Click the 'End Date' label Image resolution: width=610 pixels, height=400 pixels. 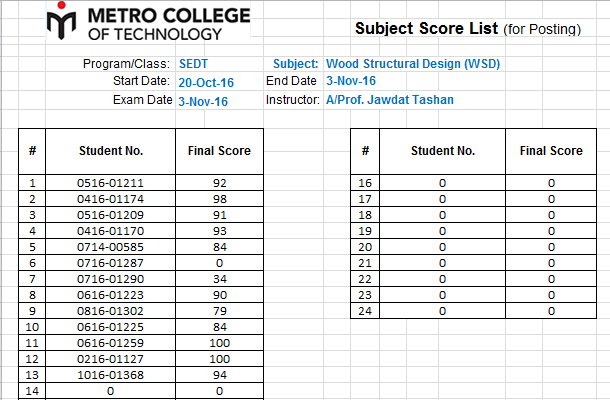pos(291,81)
